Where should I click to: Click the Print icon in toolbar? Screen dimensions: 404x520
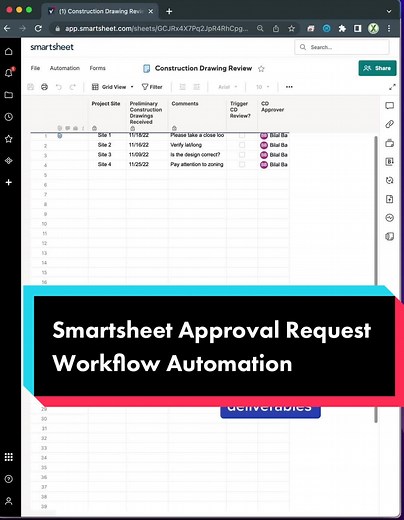point(44,87)
